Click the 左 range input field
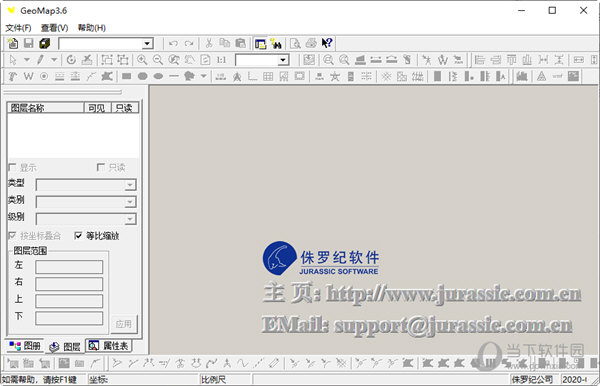The height and width of the screenshot is (386, 600). coord(69,267)
